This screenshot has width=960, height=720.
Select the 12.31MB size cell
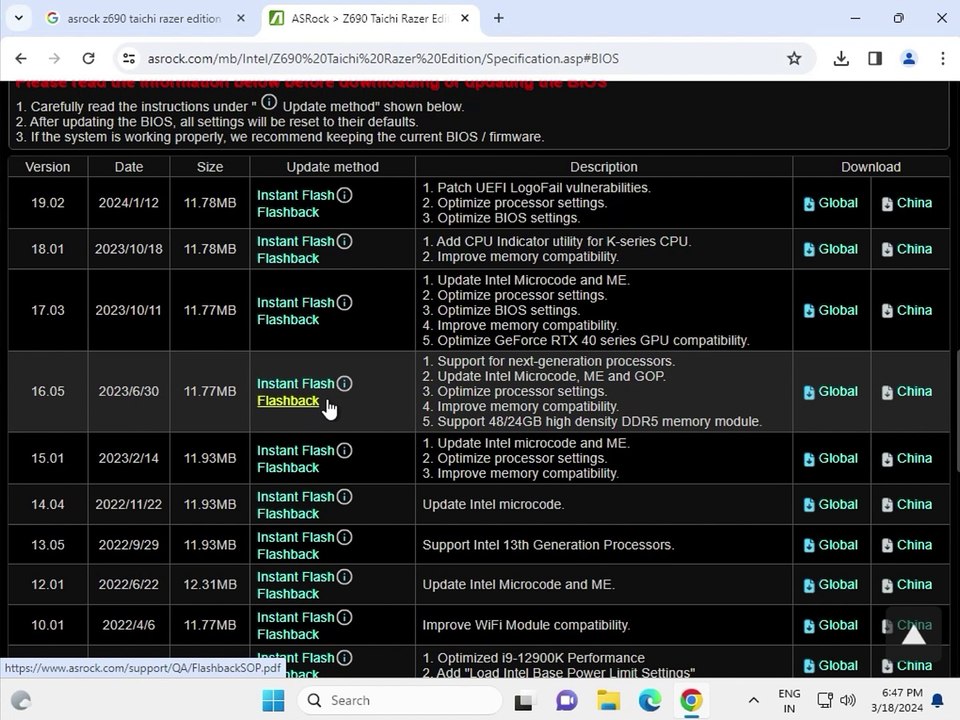[x=210, y=585]
